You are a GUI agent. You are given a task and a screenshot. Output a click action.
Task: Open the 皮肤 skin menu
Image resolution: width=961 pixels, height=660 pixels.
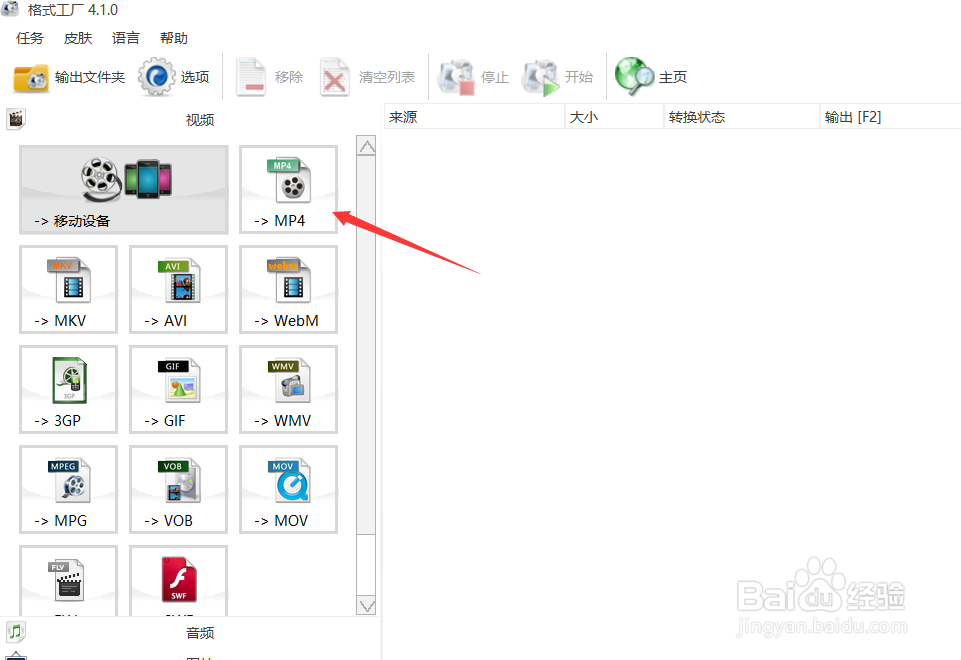(78, 38)
